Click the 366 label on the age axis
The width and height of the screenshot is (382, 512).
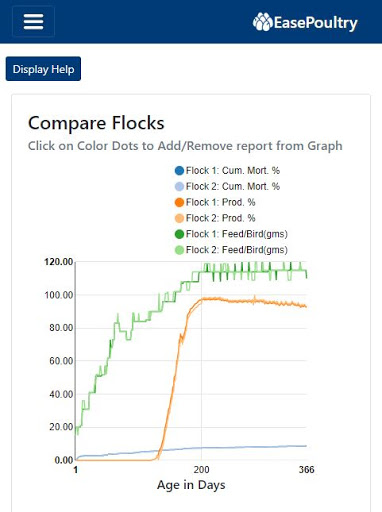(x=306, y=470)
